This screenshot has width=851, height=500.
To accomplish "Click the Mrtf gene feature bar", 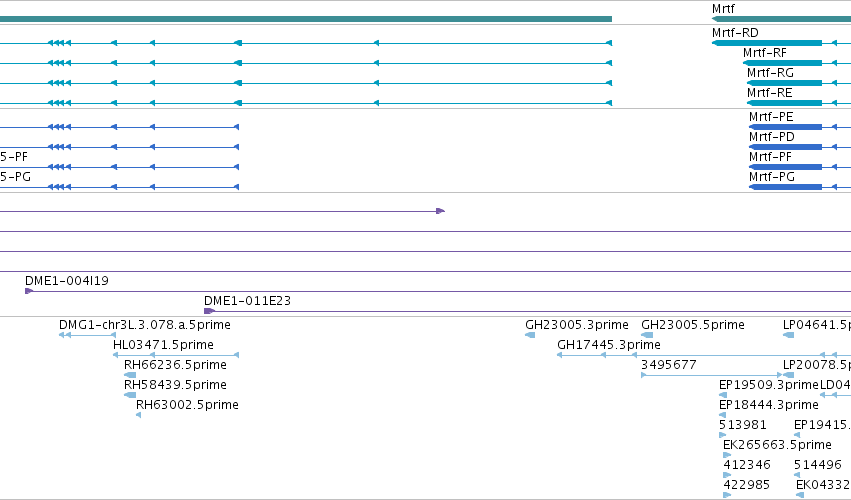I will coord(782,19).
